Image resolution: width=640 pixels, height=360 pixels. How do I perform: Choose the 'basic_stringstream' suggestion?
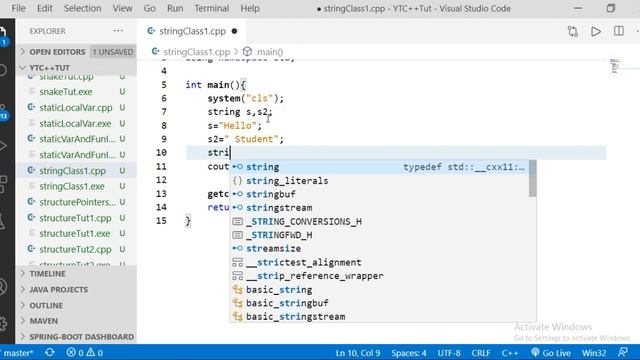[380, 317]
